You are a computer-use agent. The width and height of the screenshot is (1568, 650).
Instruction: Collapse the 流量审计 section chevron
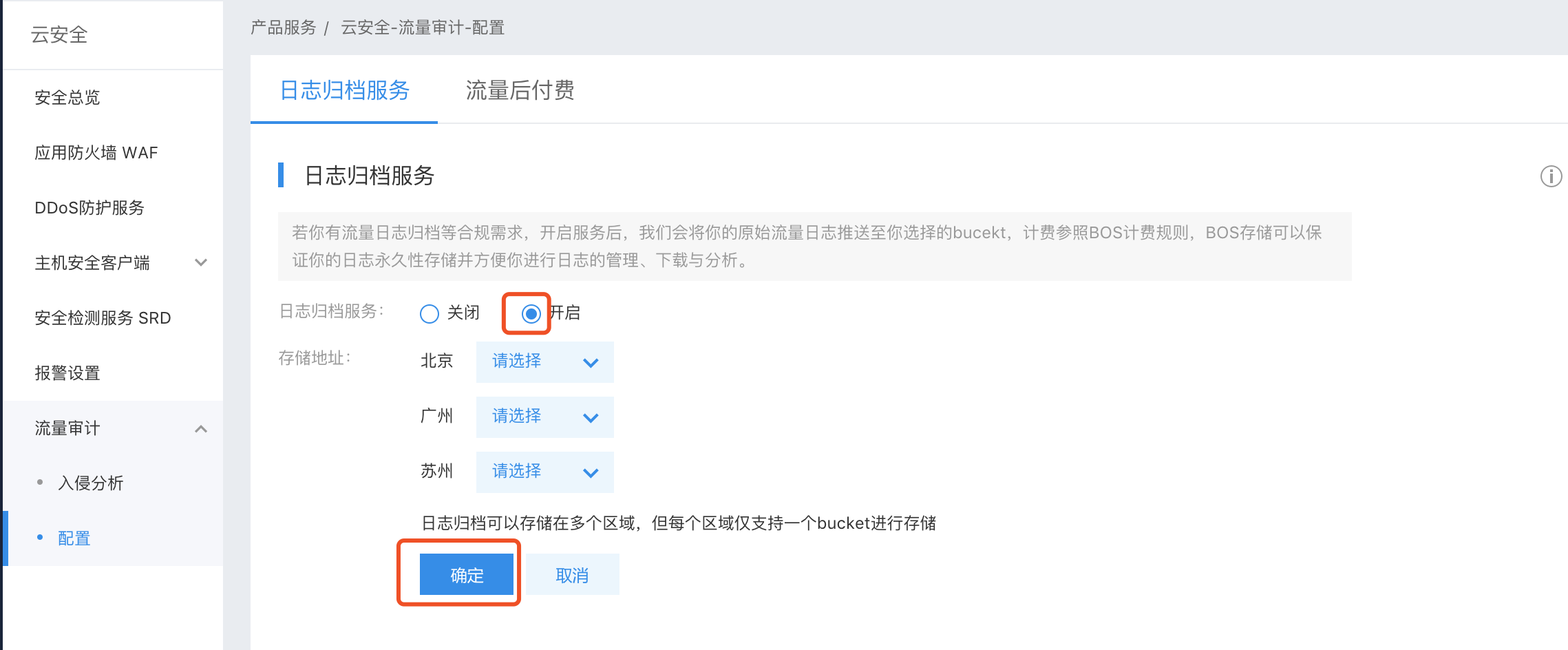click(x=201, y=428)
